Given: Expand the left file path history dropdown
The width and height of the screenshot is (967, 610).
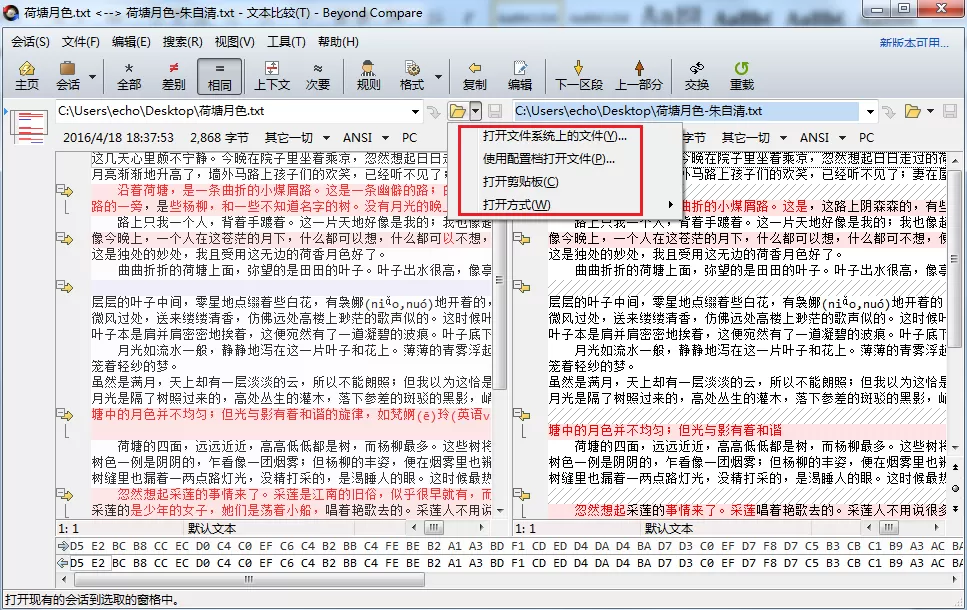Looking at the screenshot, I should [x=416, y=112].
